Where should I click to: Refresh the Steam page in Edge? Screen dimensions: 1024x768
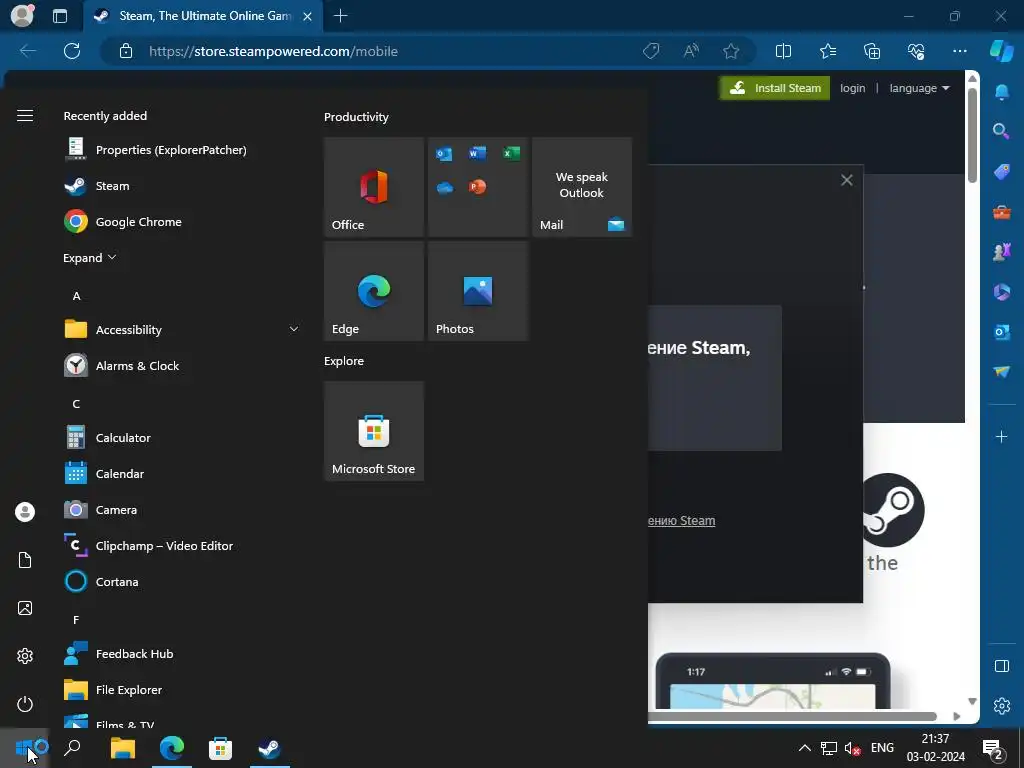tap(72, 51)
